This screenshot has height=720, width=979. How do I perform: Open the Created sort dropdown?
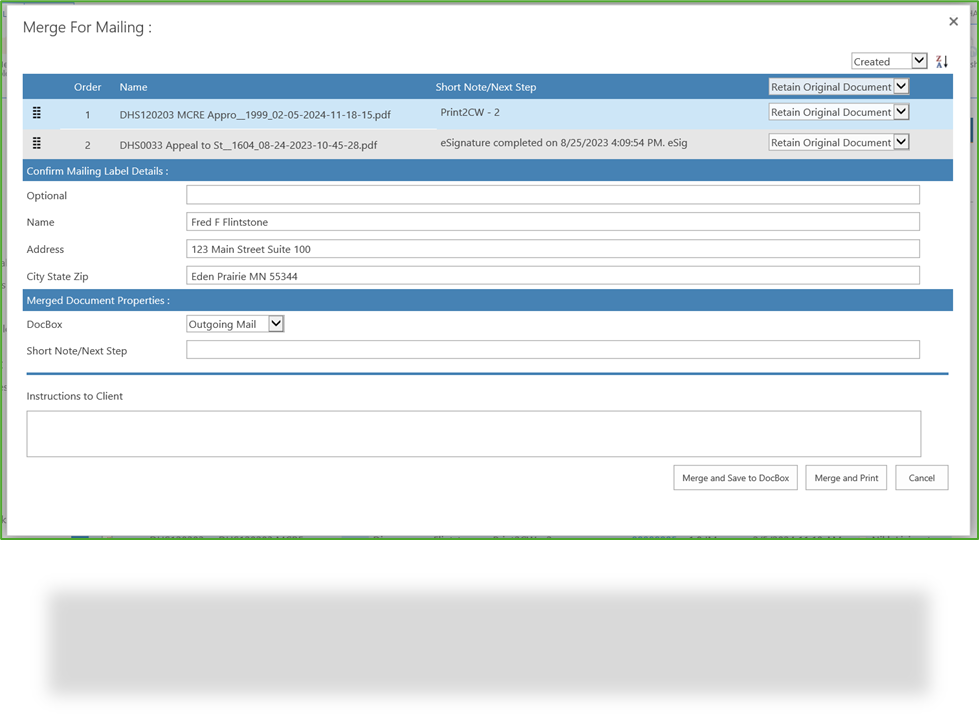917,61
